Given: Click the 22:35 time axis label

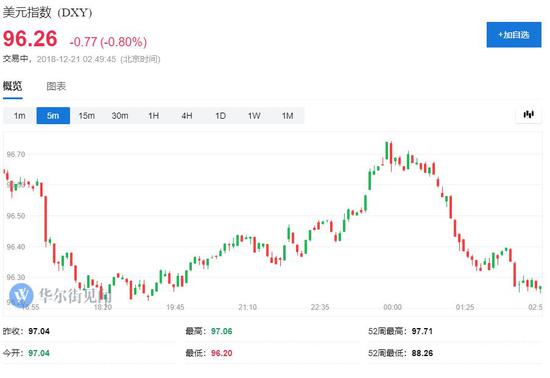Looking at the screenshot, I should click(320, 307).
